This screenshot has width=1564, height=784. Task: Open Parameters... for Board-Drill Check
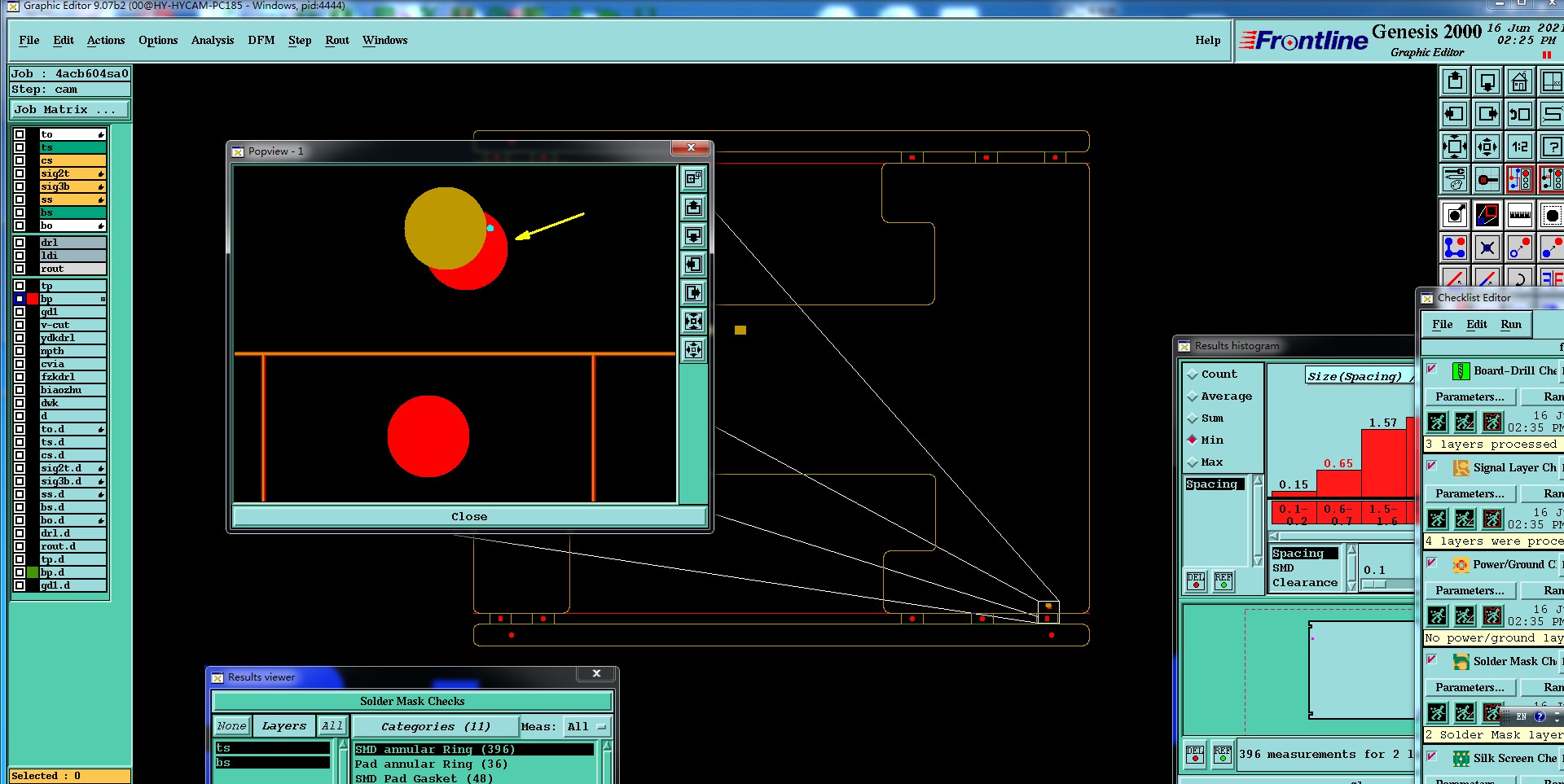point(1470,397)
